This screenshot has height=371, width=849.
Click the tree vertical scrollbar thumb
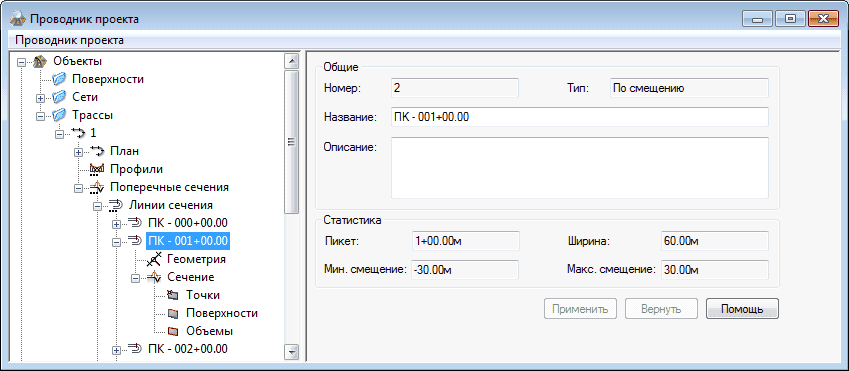[x=292, y=142]
